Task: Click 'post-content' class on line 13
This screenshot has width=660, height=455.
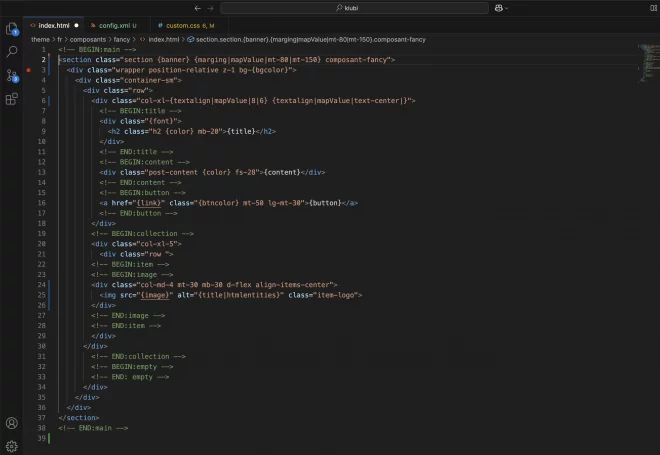Action: [173, 172]
